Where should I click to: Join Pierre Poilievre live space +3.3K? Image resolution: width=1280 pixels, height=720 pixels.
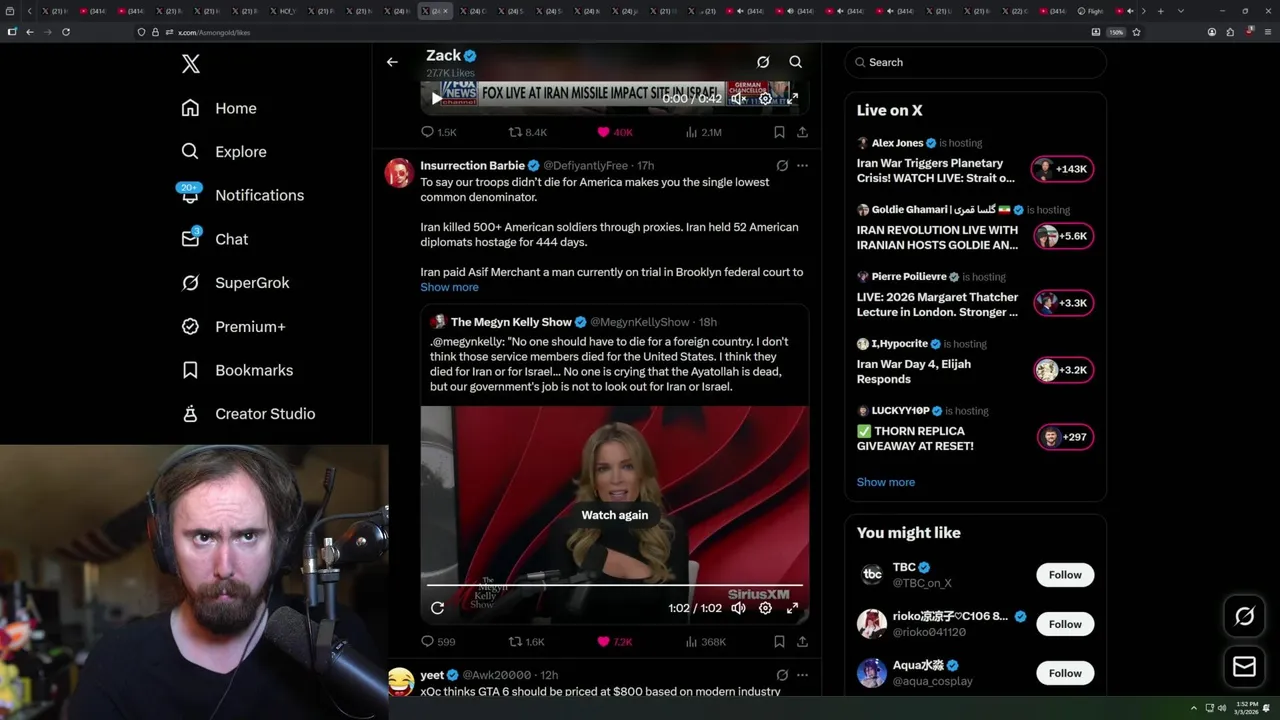tap(1063, 303)
